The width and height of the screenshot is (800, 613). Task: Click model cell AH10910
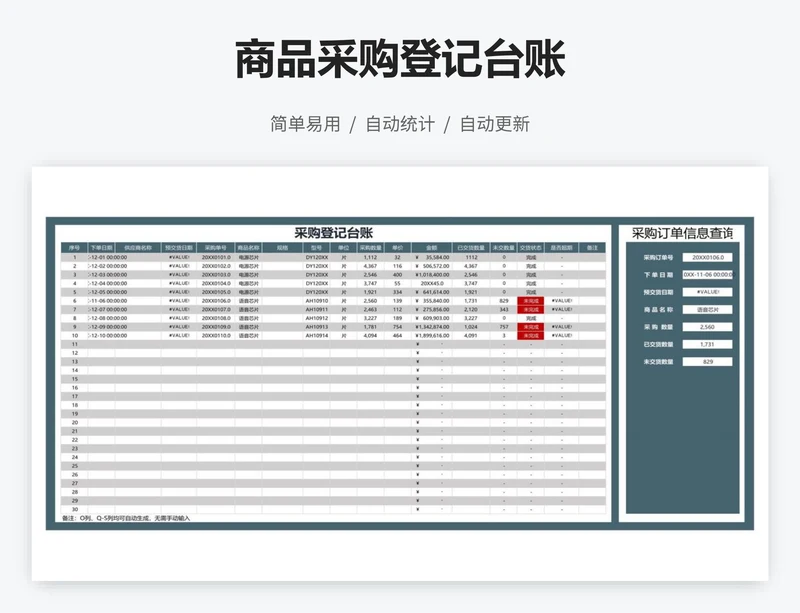pyautogui.click(x=316, y=301)
